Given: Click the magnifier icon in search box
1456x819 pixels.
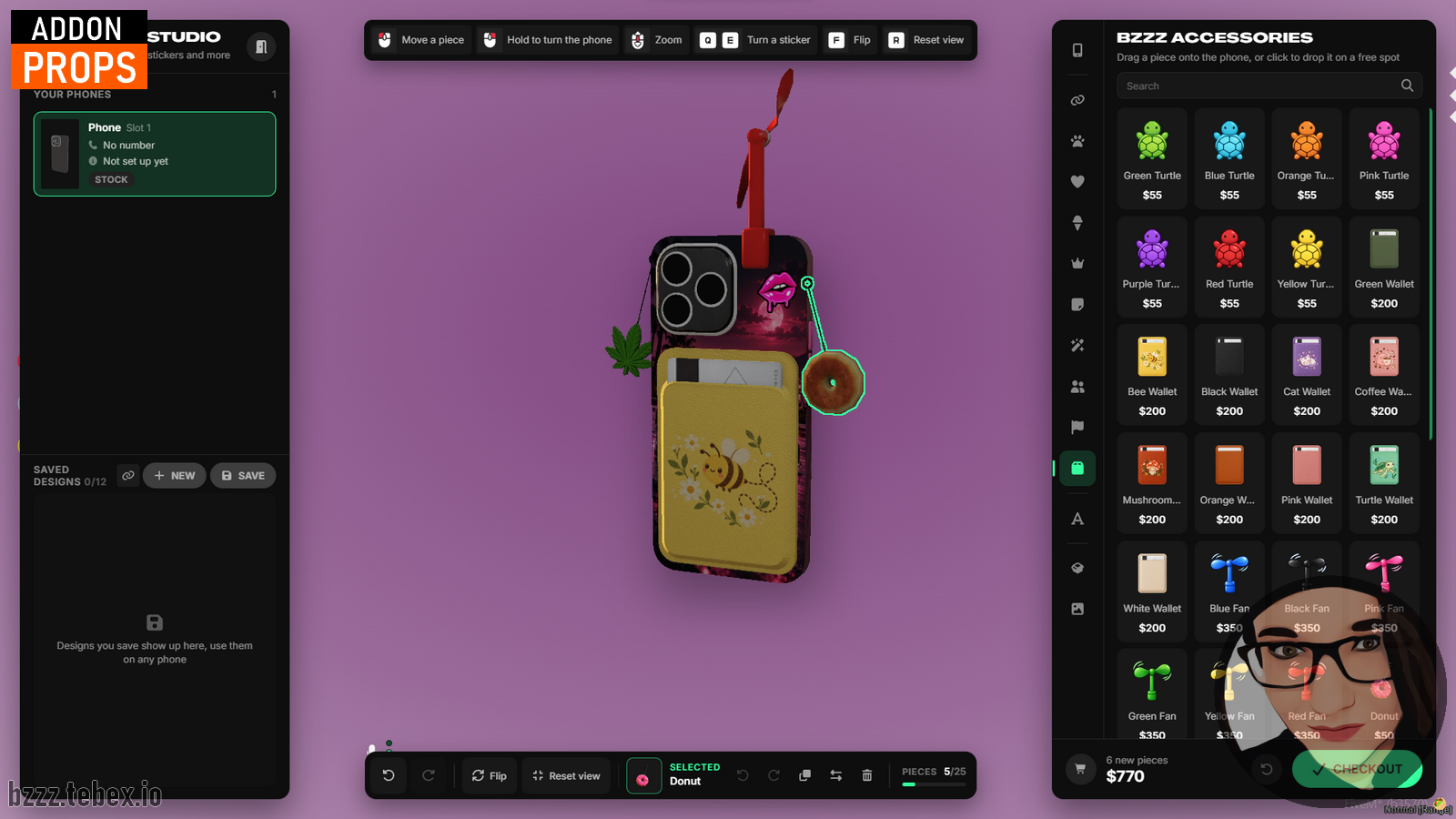Looking at the screenshot, I should 1407,86.
